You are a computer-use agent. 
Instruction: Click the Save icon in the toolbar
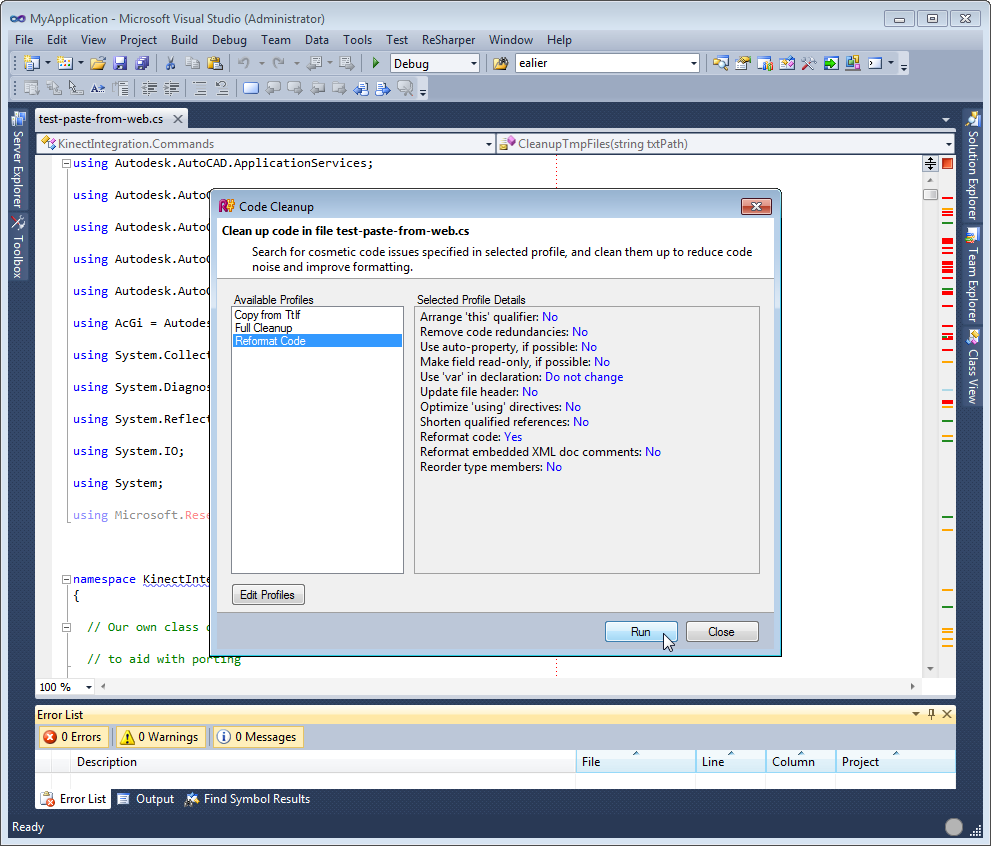point(120,63)
